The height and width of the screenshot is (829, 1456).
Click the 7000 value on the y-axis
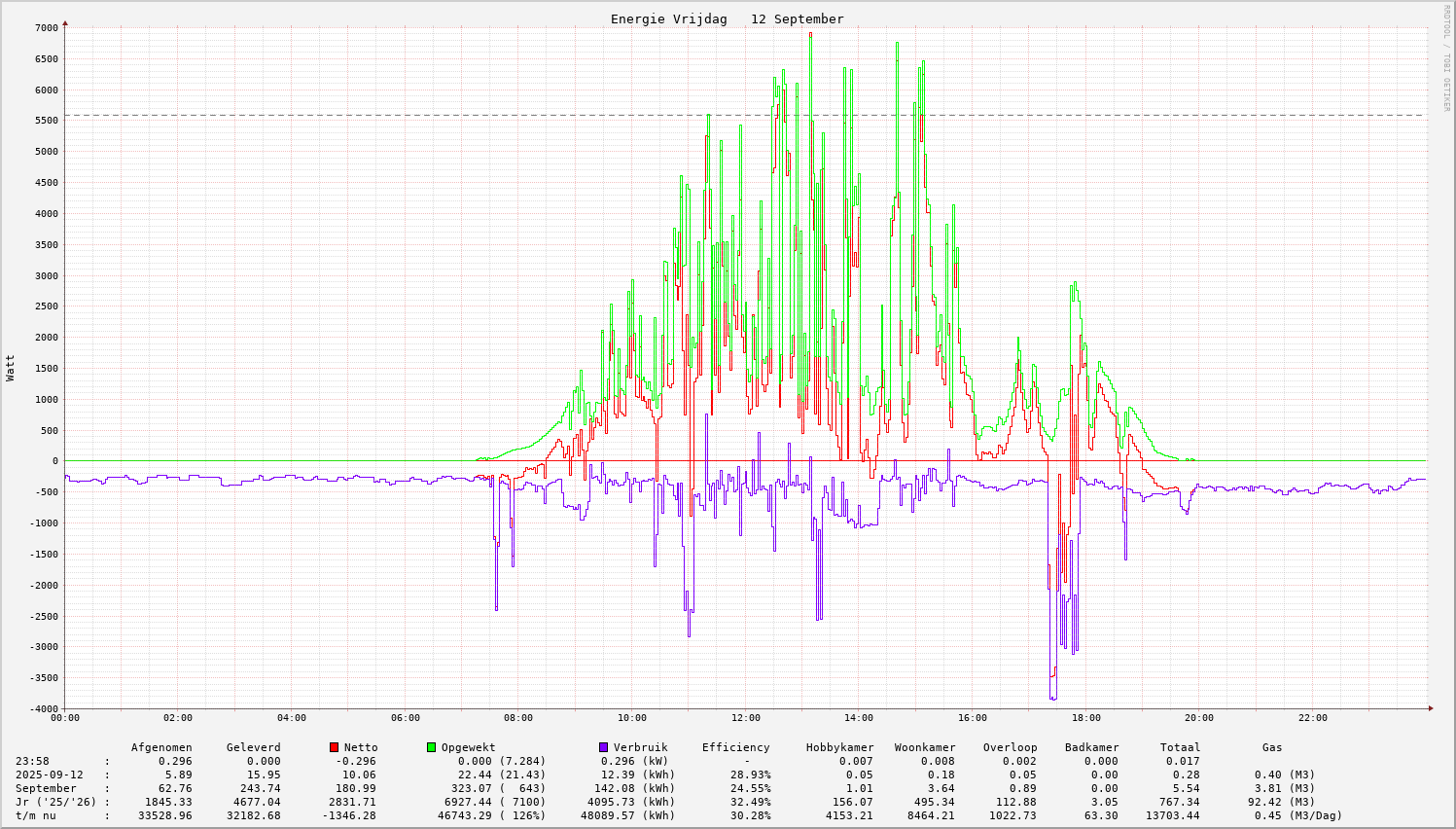(46, 28)
